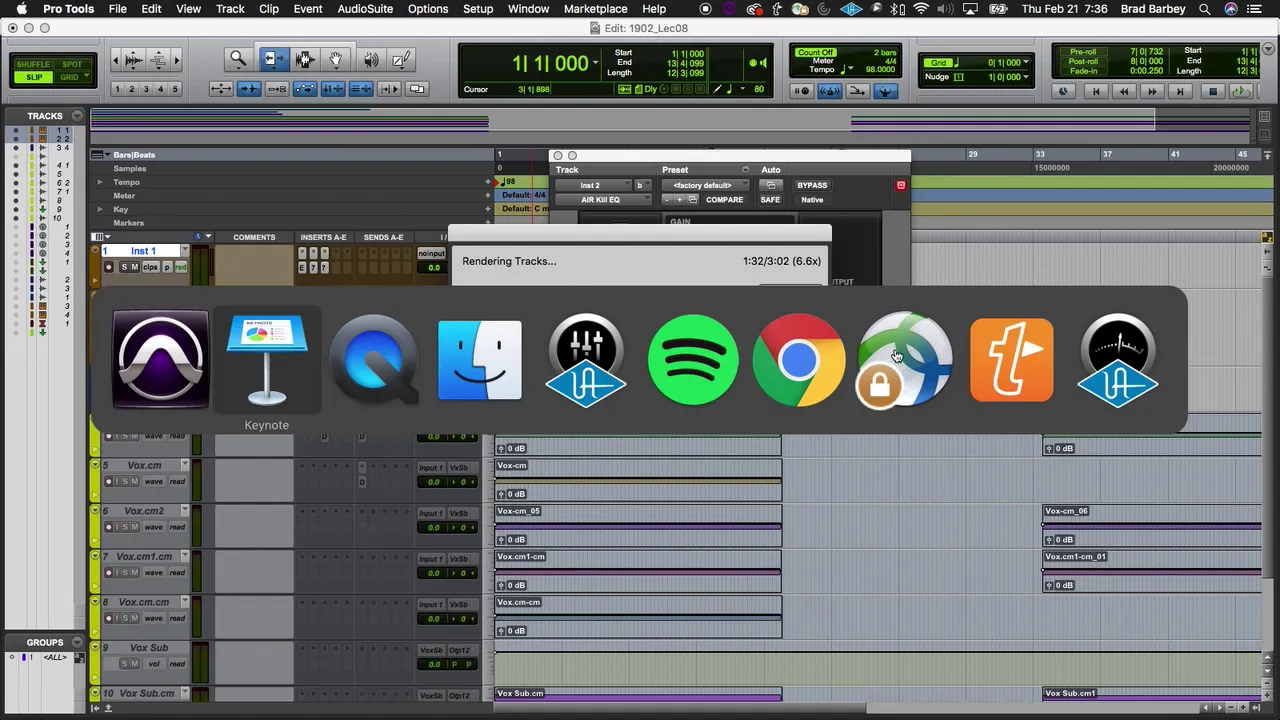
Task: Select the Selector waveform tool
Action: [x=306, y=60]
